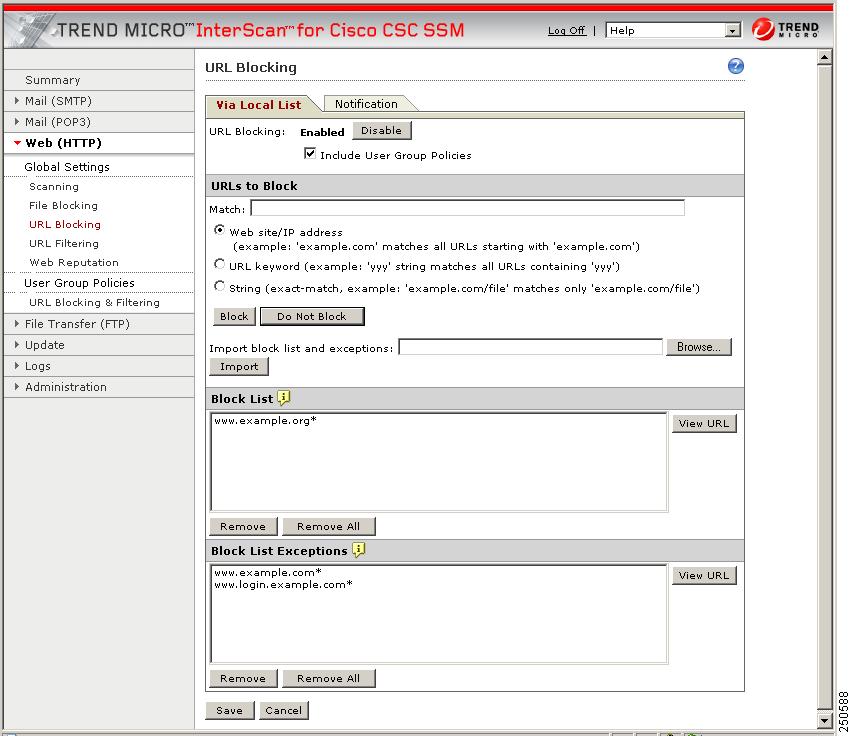Select www.example.com* in the exceptions list
The width and height of the screenshot is (851, 736).
(268, 573)
